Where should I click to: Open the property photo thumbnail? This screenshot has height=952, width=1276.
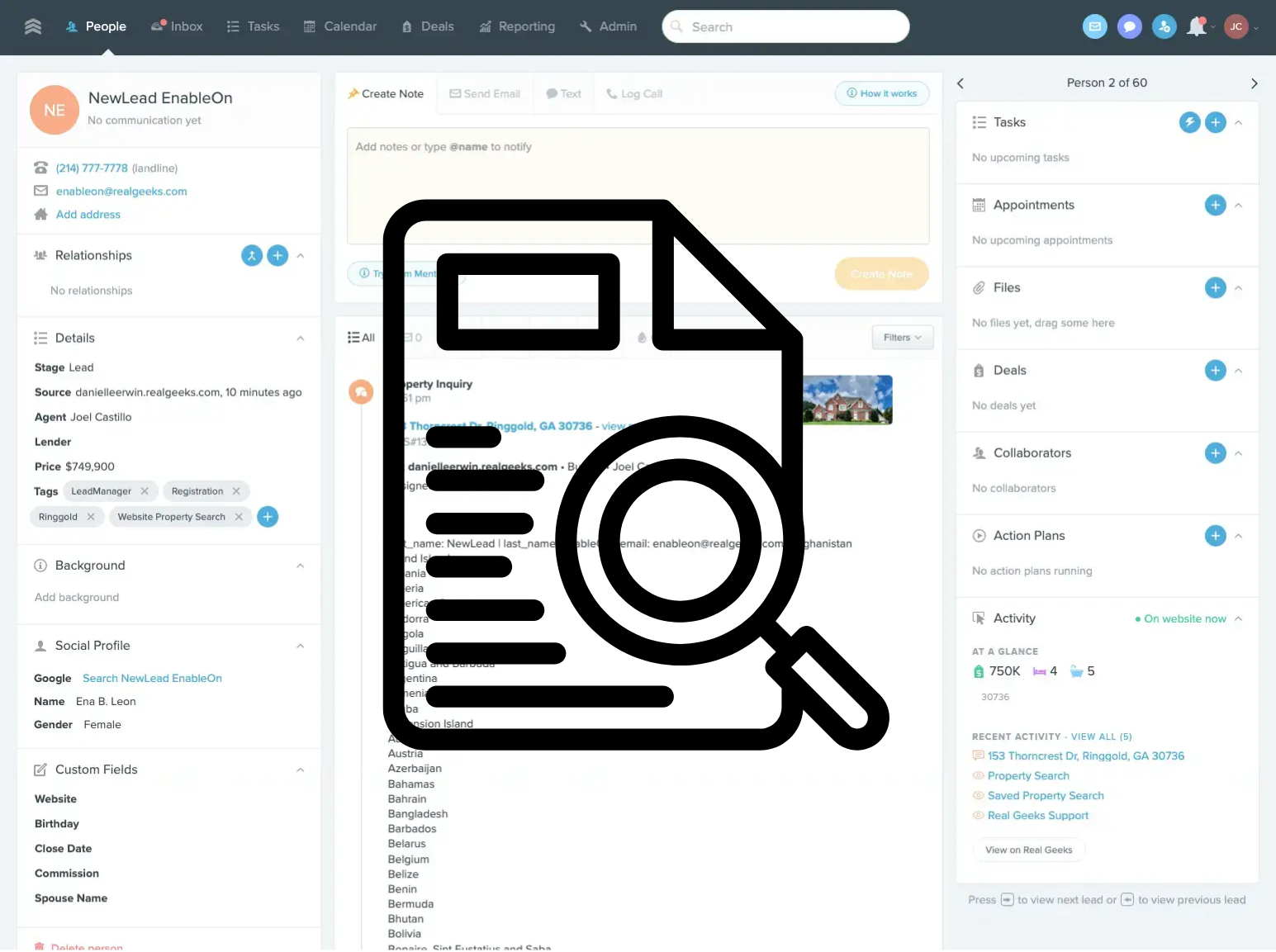coord(847,400)
